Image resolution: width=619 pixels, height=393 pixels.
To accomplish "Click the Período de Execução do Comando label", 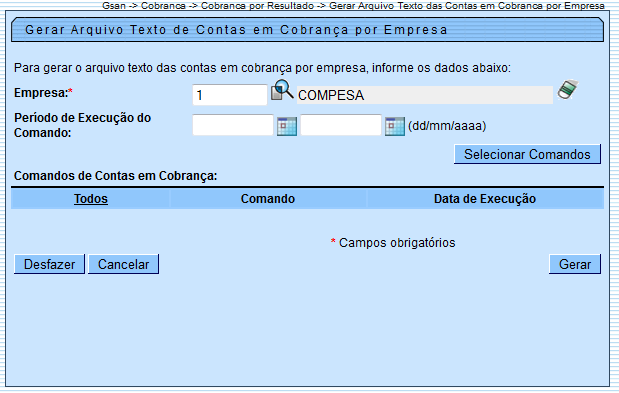I will pos(83,125).
